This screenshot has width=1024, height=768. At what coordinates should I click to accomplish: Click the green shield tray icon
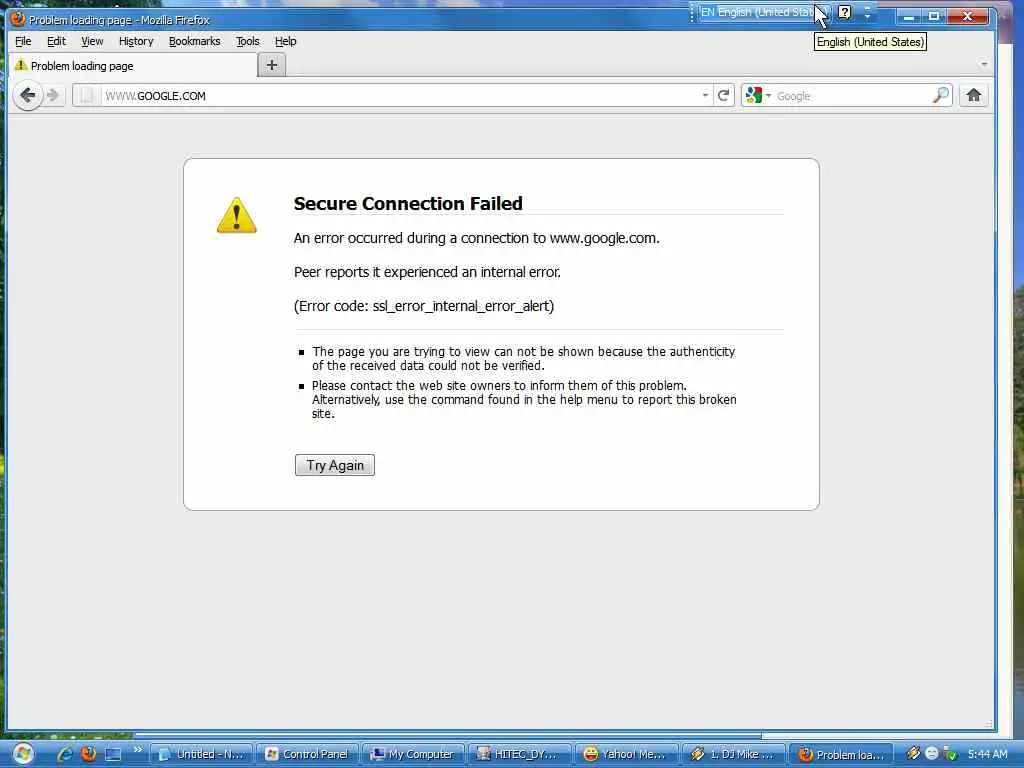coord(950,754)
